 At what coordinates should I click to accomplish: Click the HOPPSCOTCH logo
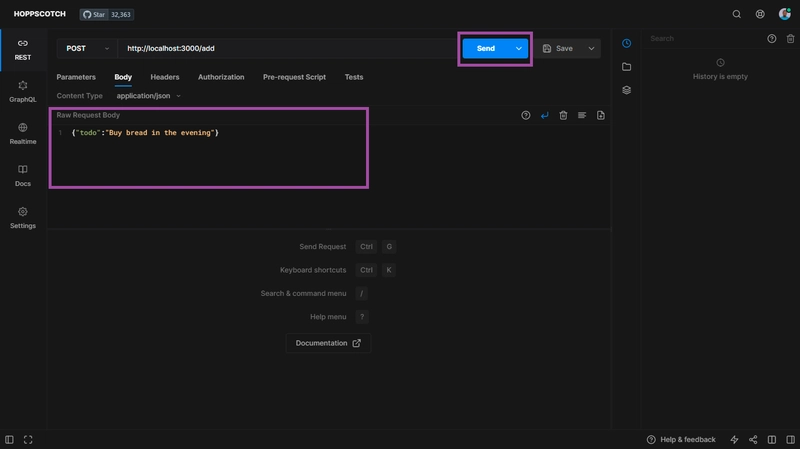point(40,14)
